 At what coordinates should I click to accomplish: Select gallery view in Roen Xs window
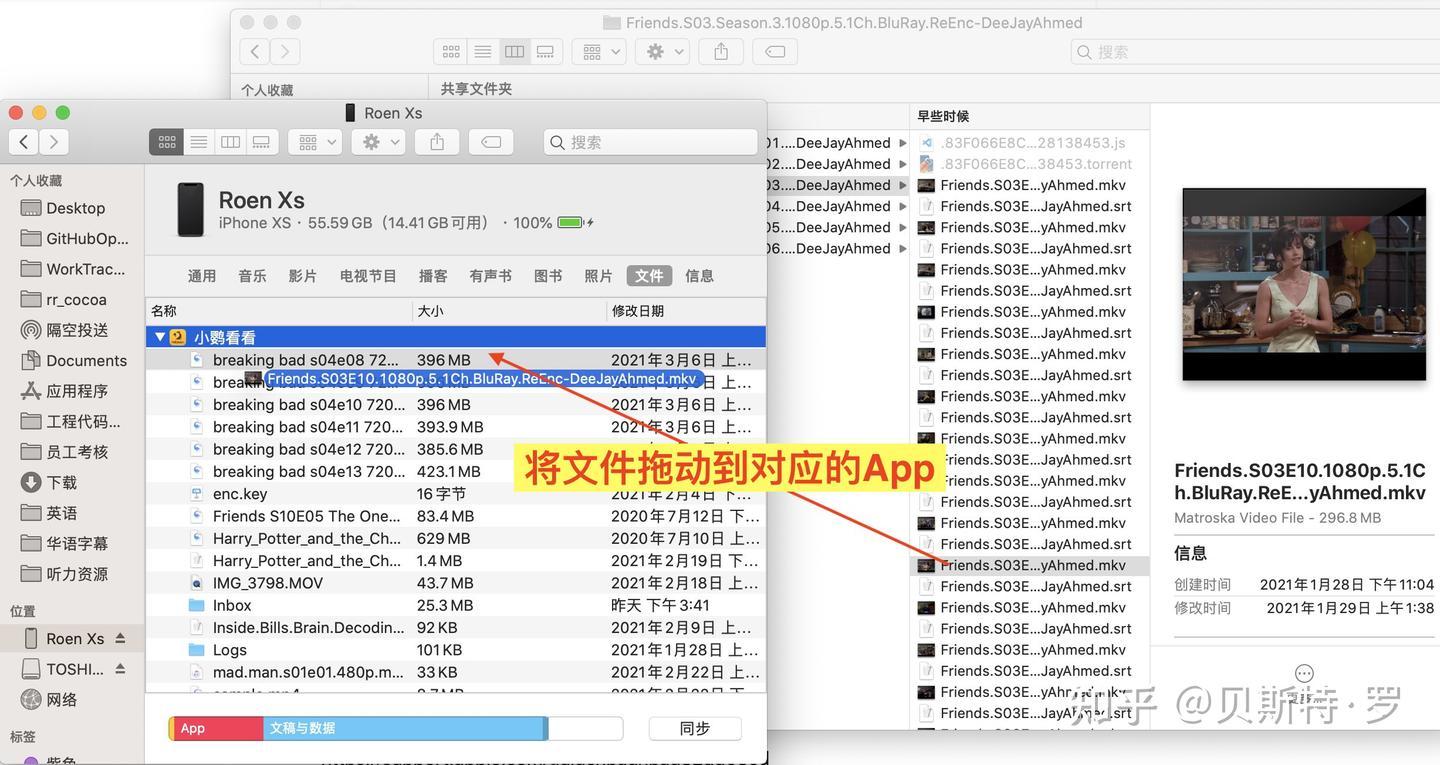click(x=262, y=142)
